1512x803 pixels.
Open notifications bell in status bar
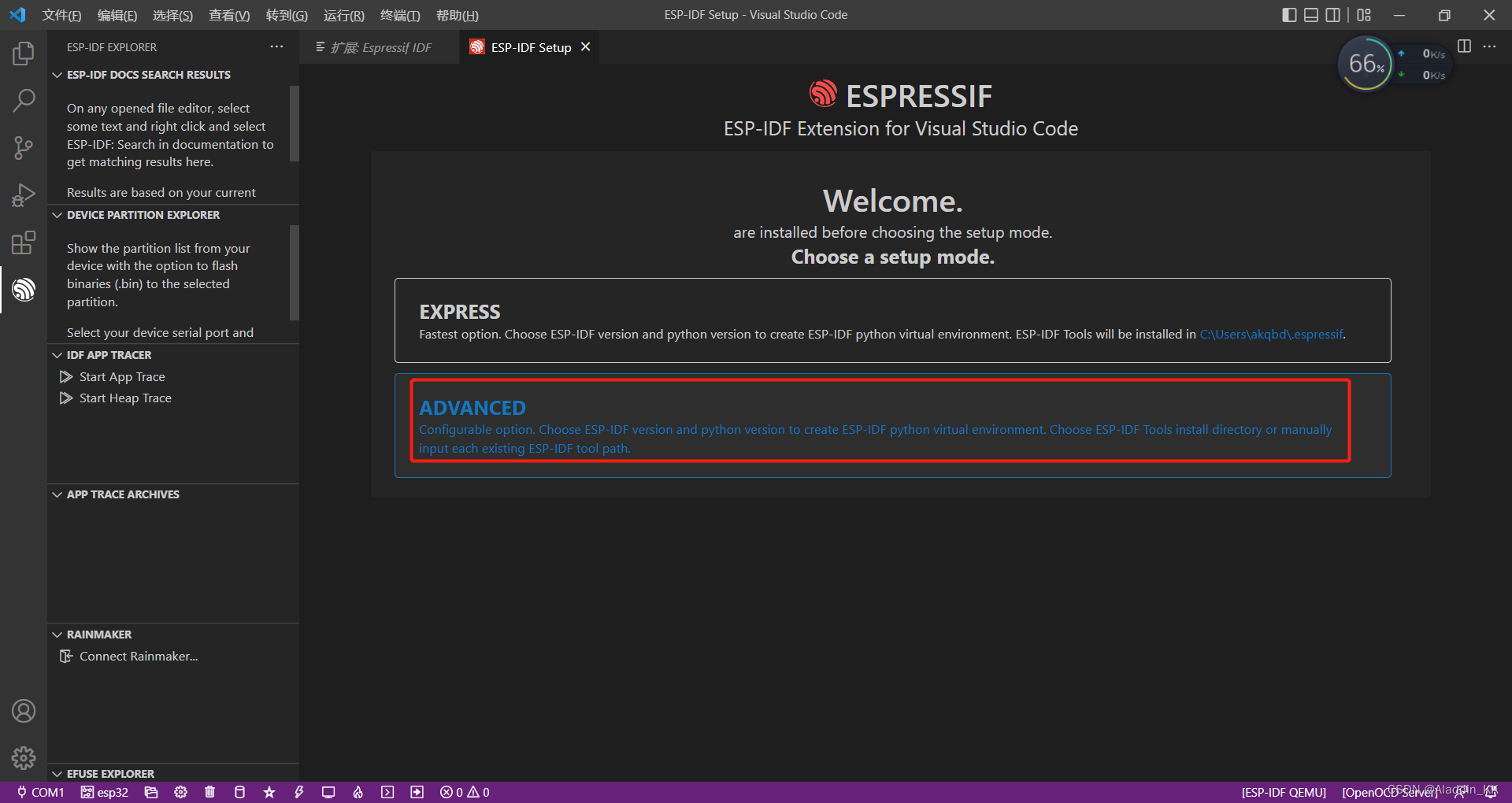(1491, 792)
